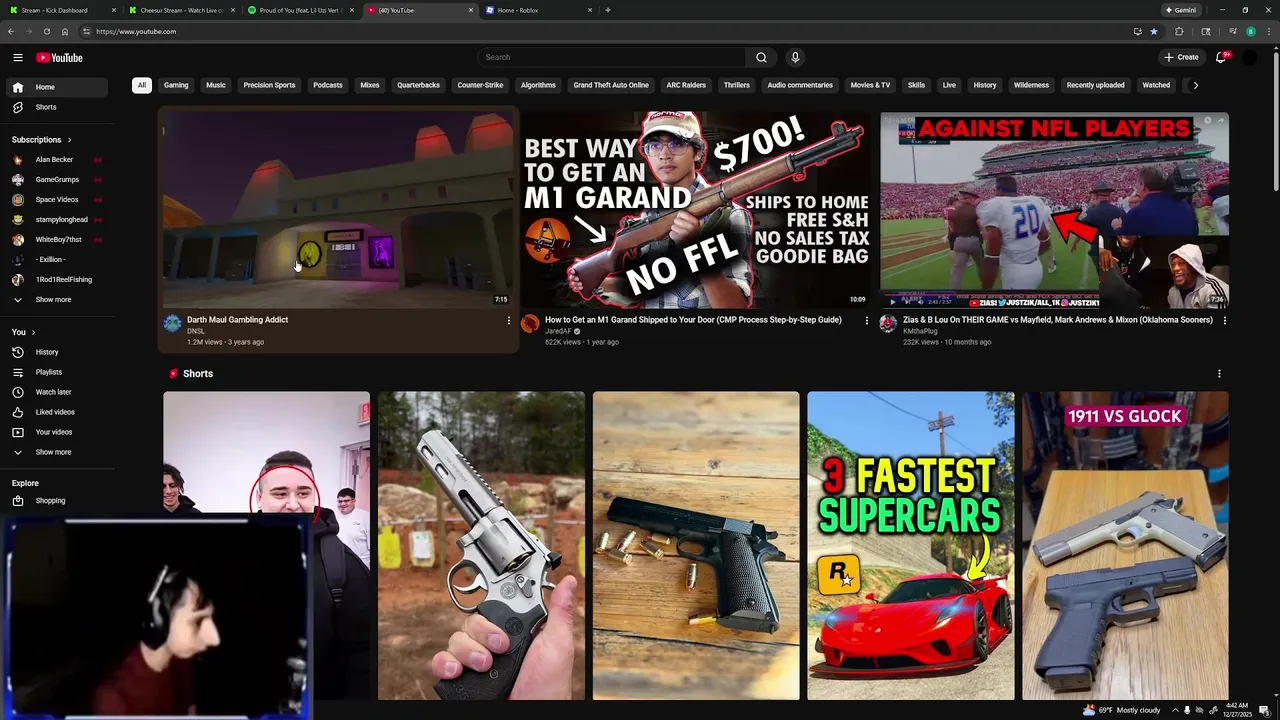The image size is (1280, 720).
Task: Open Your videos page
Action: pos(57,432)
